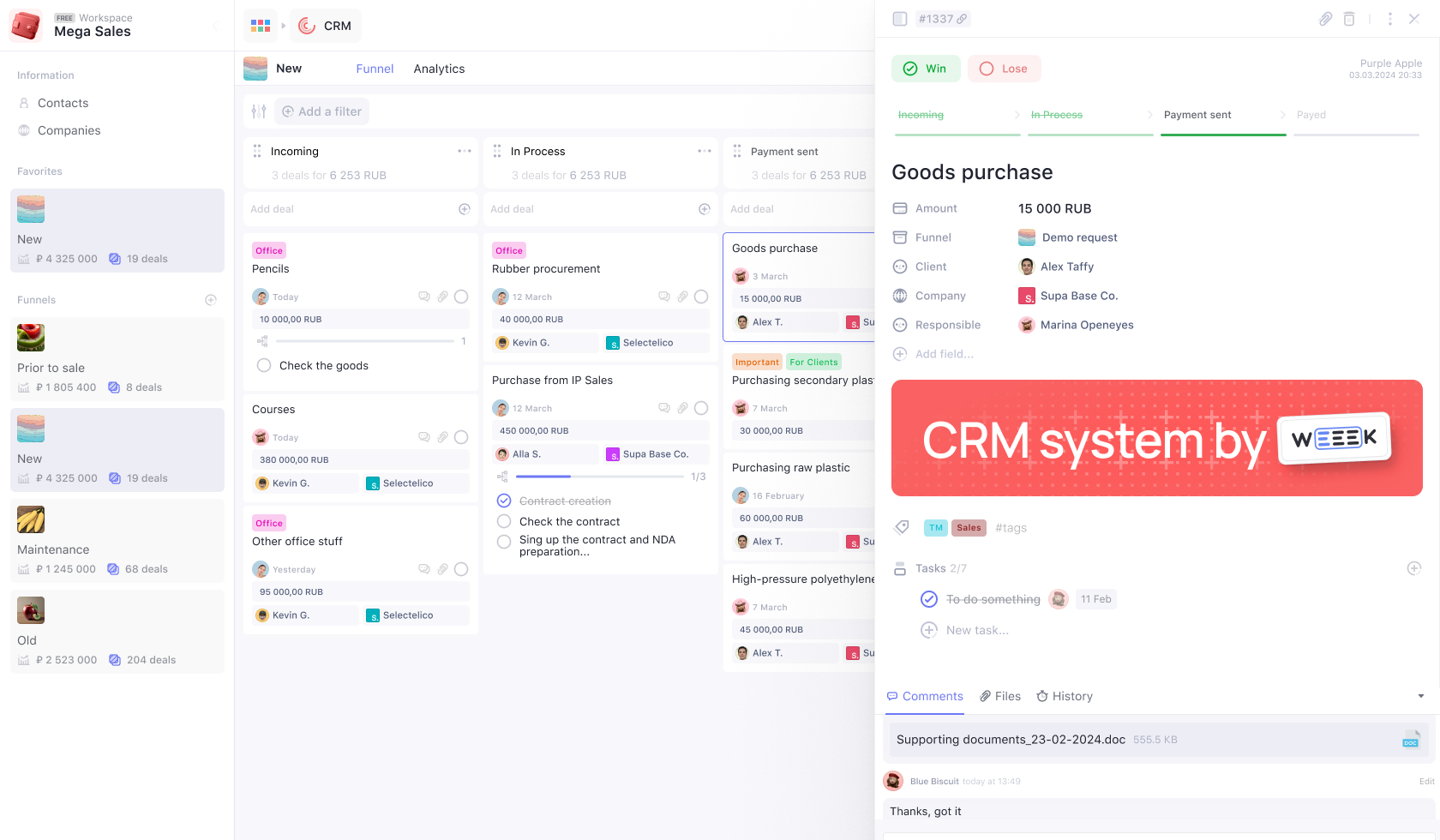Collapse the left sidebar with the chevron

pyautogui.click(x=215, y=26)
